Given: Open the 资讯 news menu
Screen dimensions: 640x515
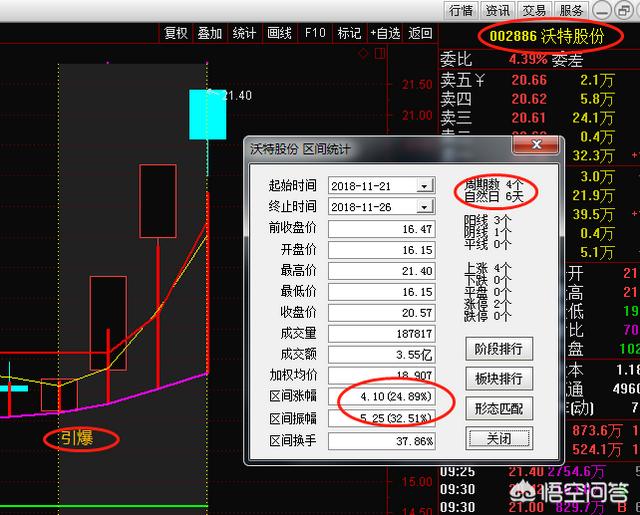Looking at the screenshot, I should tap(497, 10).
